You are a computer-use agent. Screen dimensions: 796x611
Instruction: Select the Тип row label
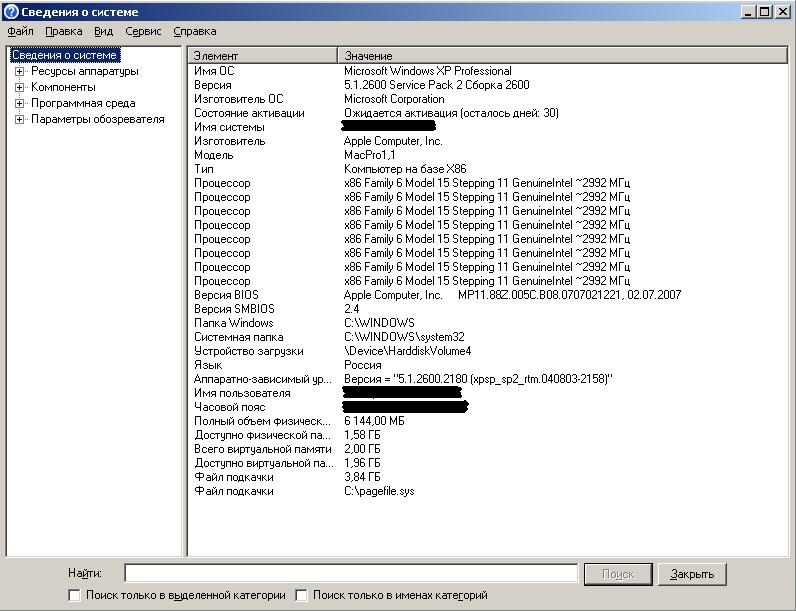[204, 169]
